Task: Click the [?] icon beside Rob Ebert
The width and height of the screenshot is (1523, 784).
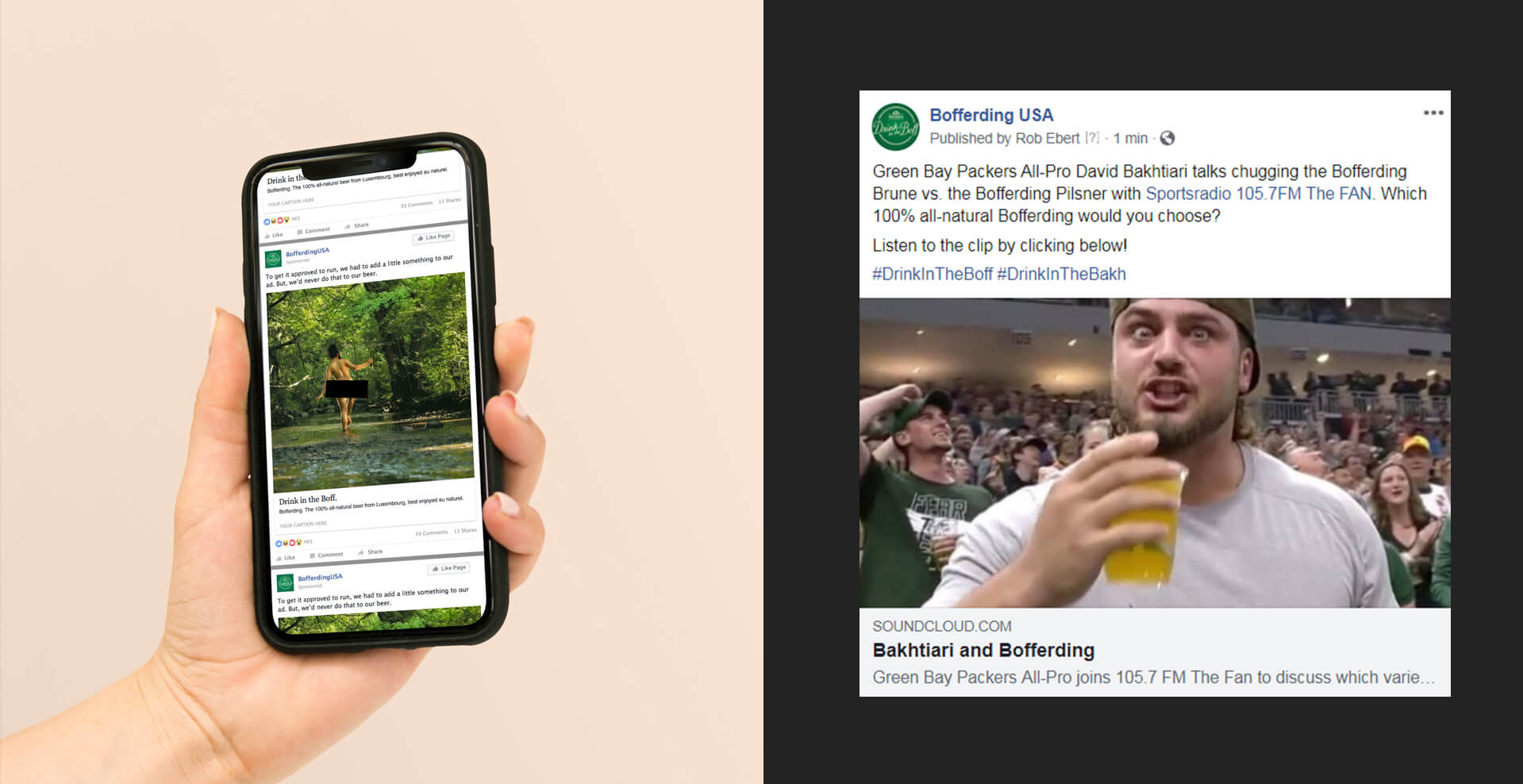Action: pyautogui.click(x=1093, y=138)
